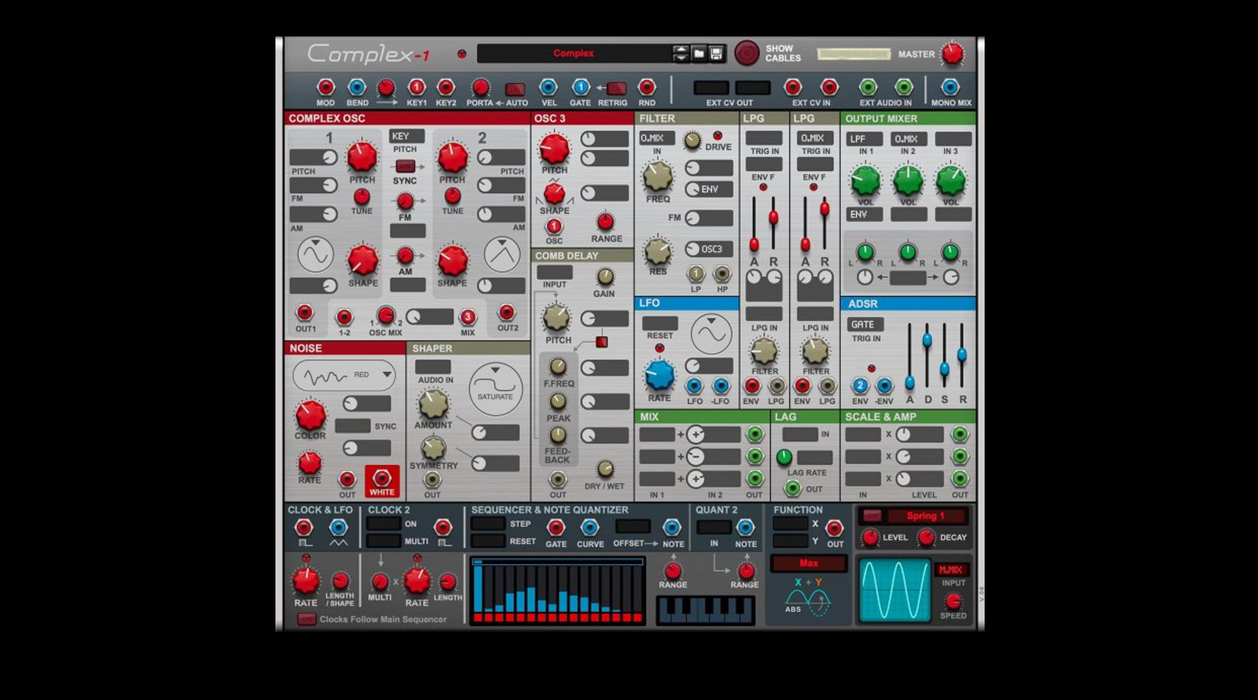Click the Clock 2 ON input display
The width and height of the screenshot is (1258, 700).
click(x=383, y=524)
